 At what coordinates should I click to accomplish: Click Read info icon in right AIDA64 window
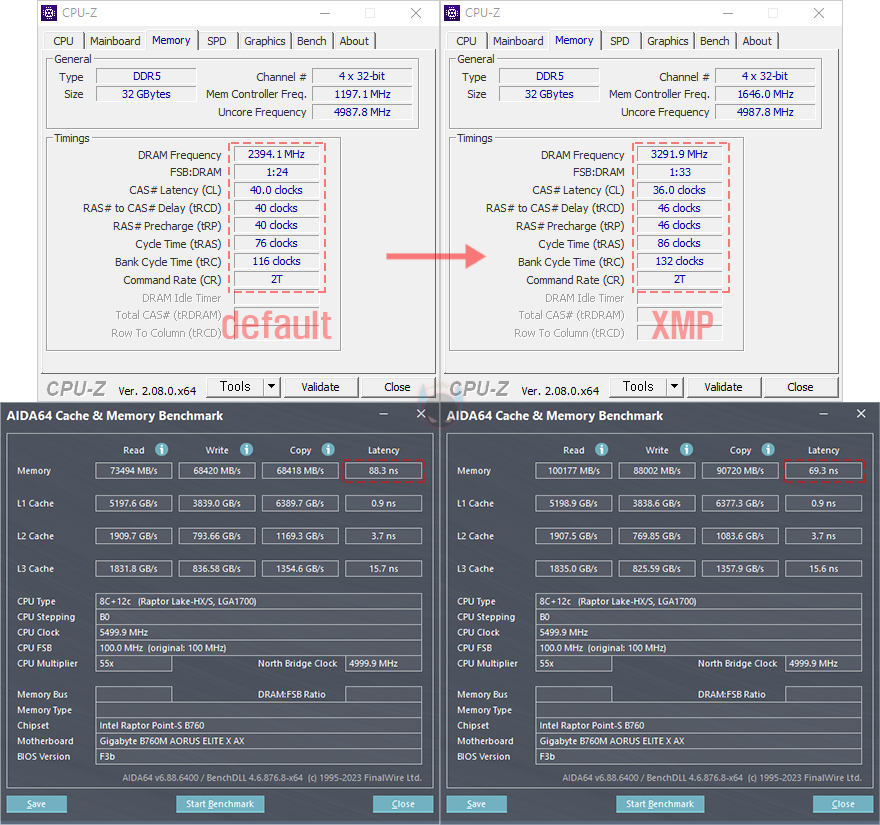(602, 450)
